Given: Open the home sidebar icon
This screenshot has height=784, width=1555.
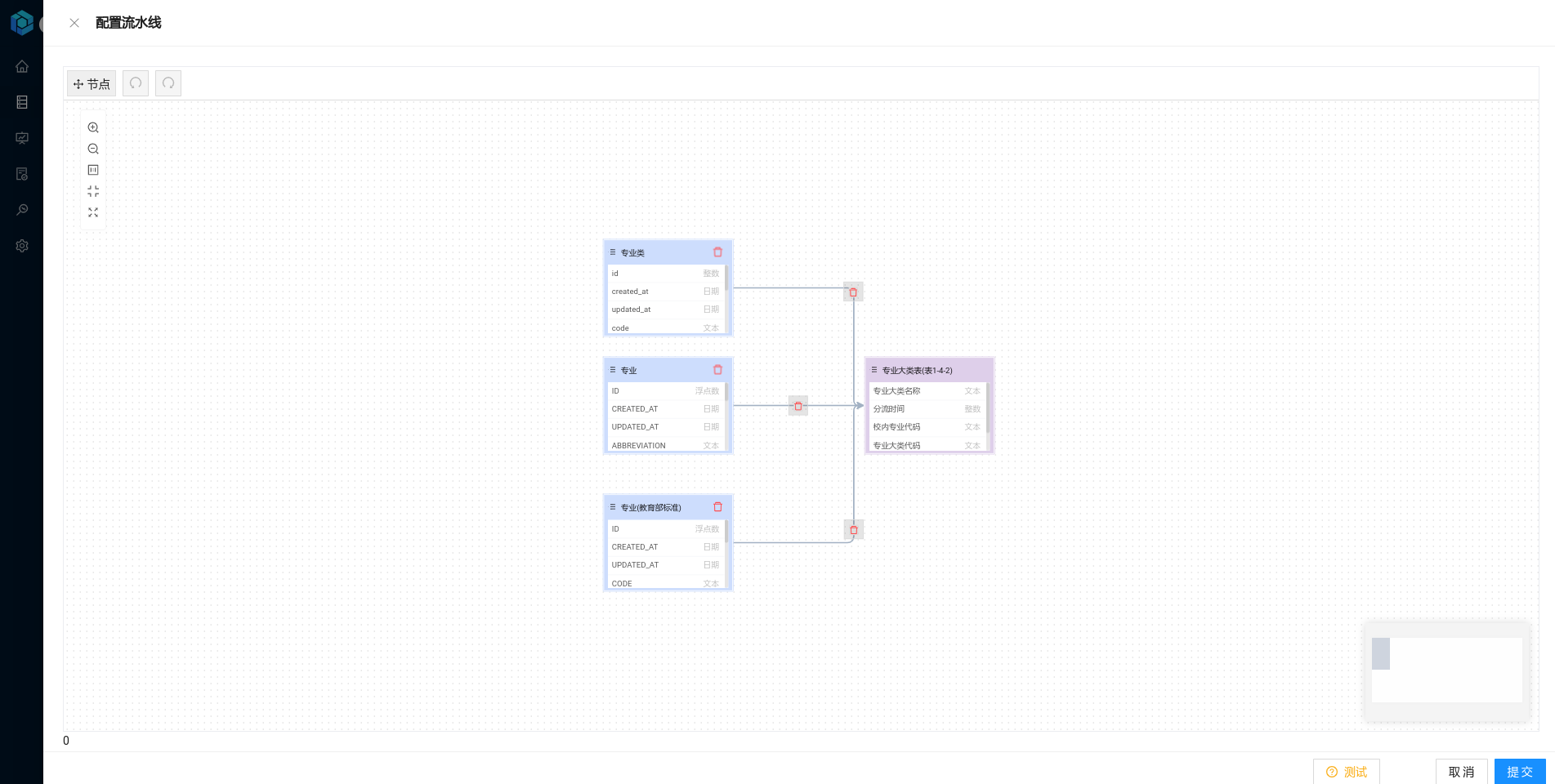Looking at the screenshot, I should coord(22,66).
